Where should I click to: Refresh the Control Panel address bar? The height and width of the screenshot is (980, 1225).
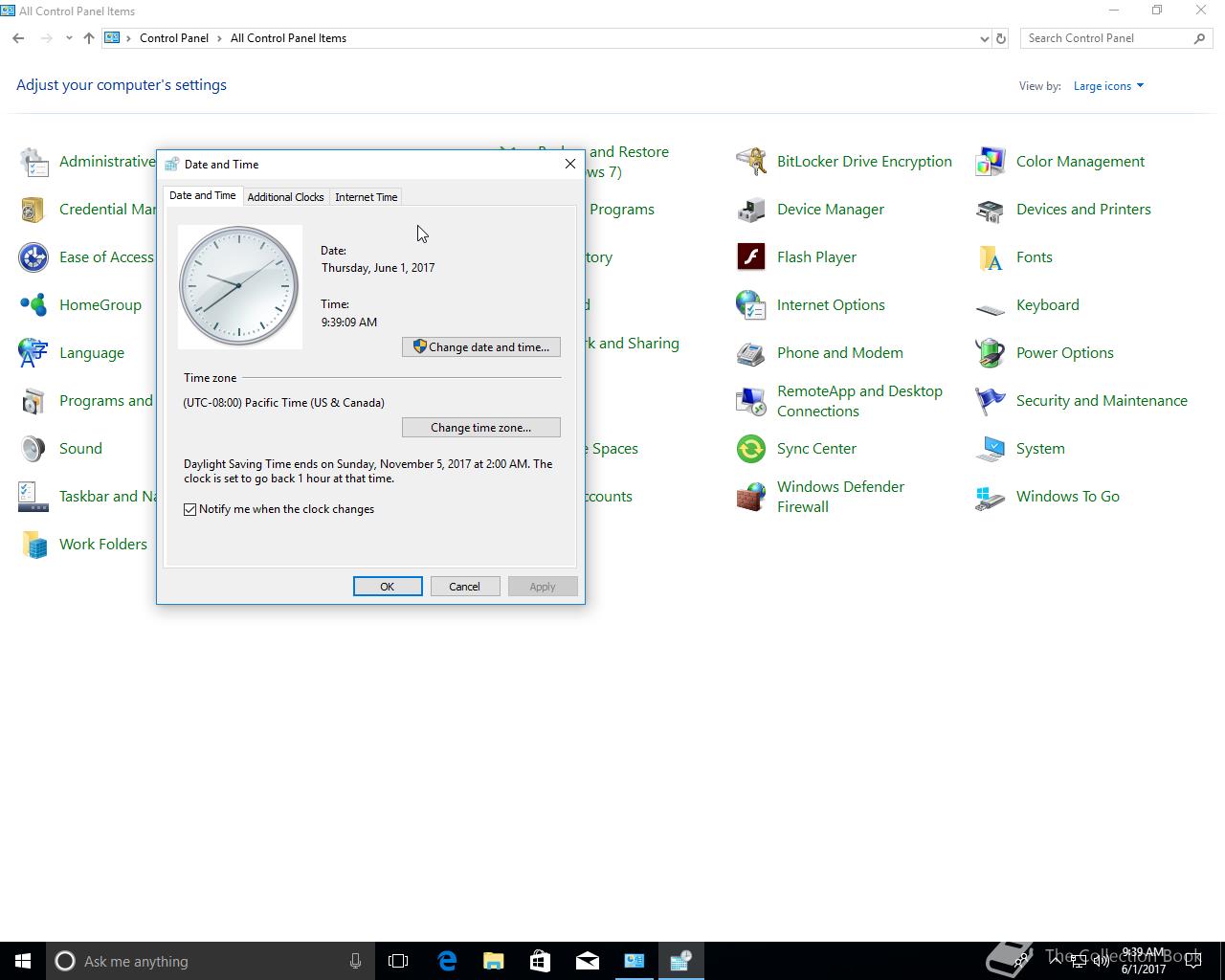pos(1001,38)
